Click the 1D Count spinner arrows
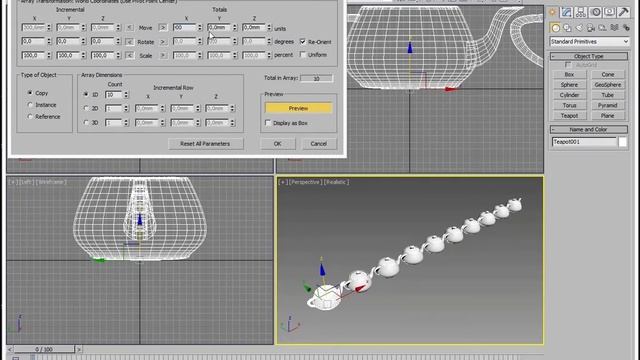This screenshot has height=360, width=640. pyautogui.click(x=126, y=95)
